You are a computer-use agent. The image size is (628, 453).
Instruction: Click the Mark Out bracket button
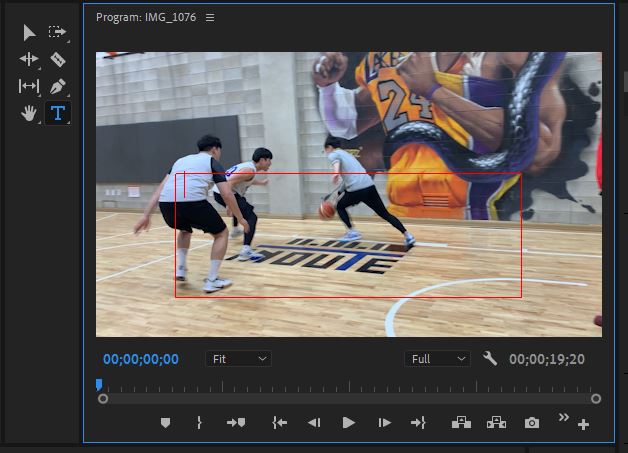click(x=199, y=423)
